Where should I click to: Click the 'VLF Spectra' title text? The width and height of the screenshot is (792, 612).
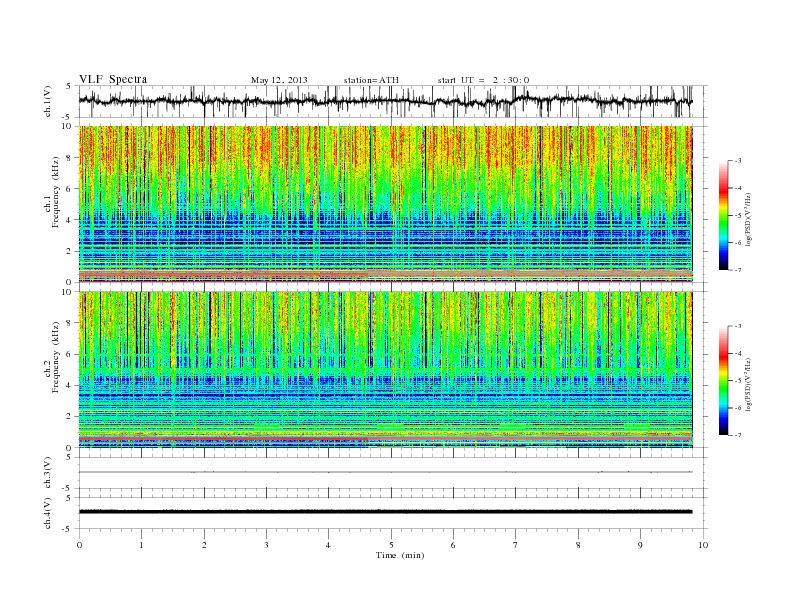tap(113, 79)
